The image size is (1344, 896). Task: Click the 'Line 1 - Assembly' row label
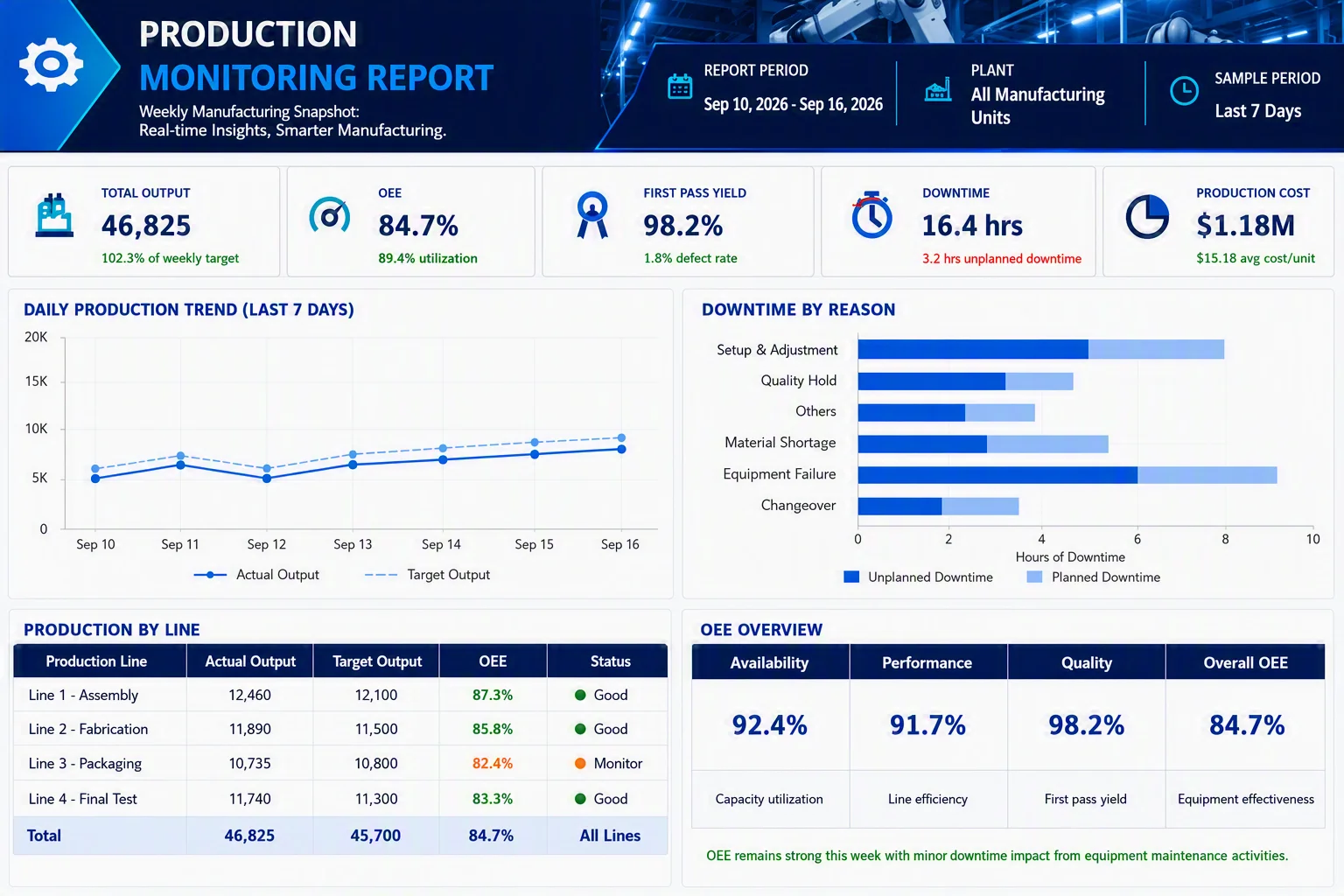[x=83, y=695]
